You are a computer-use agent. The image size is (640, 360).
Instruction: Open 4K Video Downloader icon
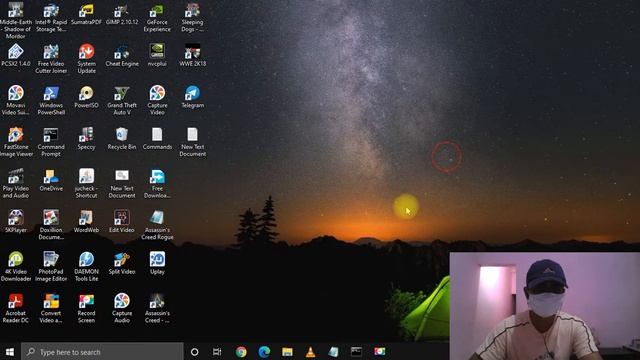coord(16,267)
